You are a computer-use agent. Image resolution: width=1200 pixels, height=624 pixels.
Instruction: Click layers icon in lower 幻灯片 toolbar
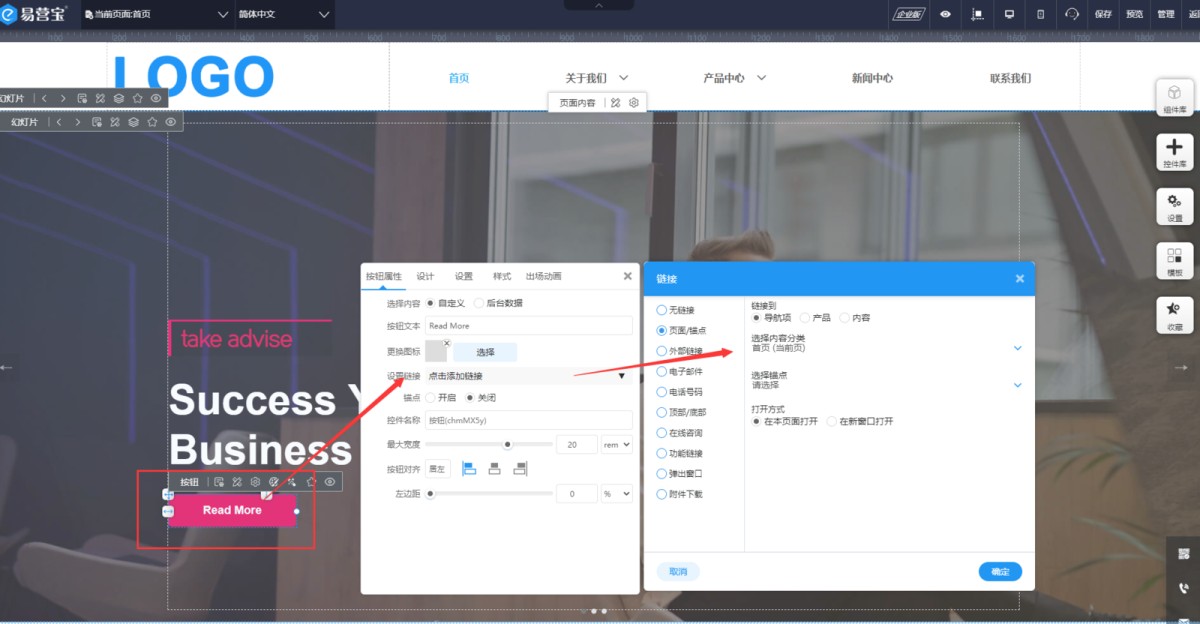point(133,122)
